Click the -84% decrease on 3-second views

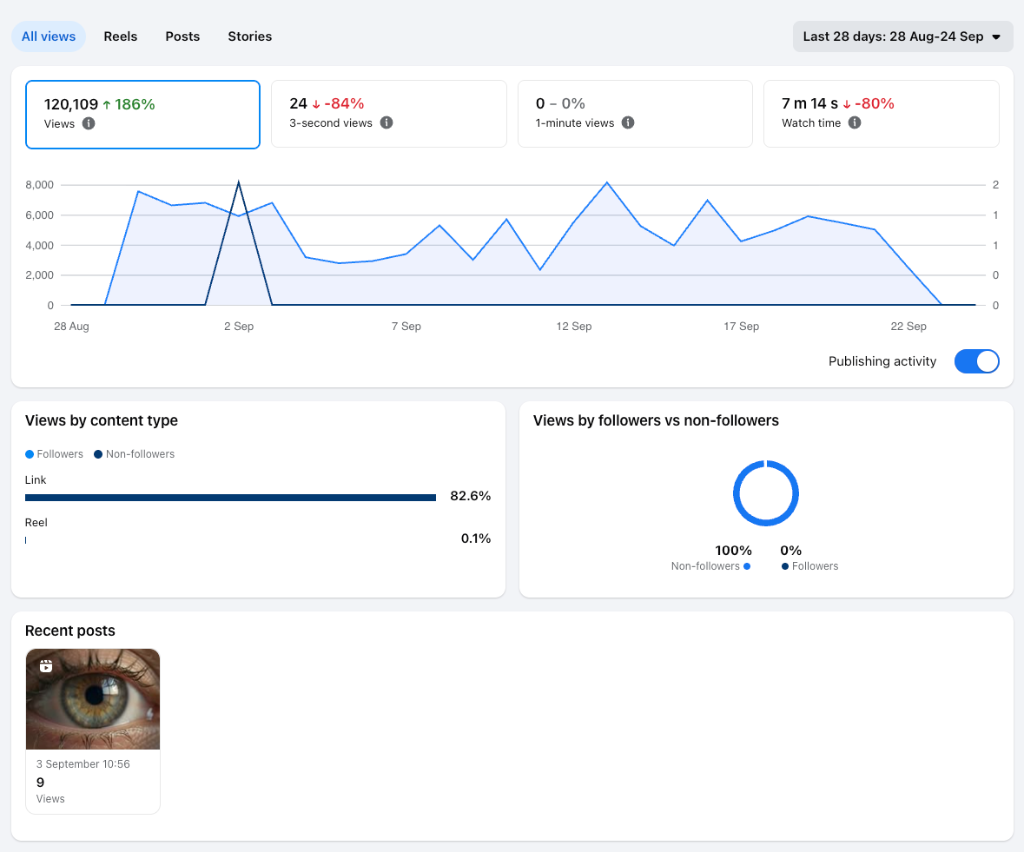coord(338,104)
